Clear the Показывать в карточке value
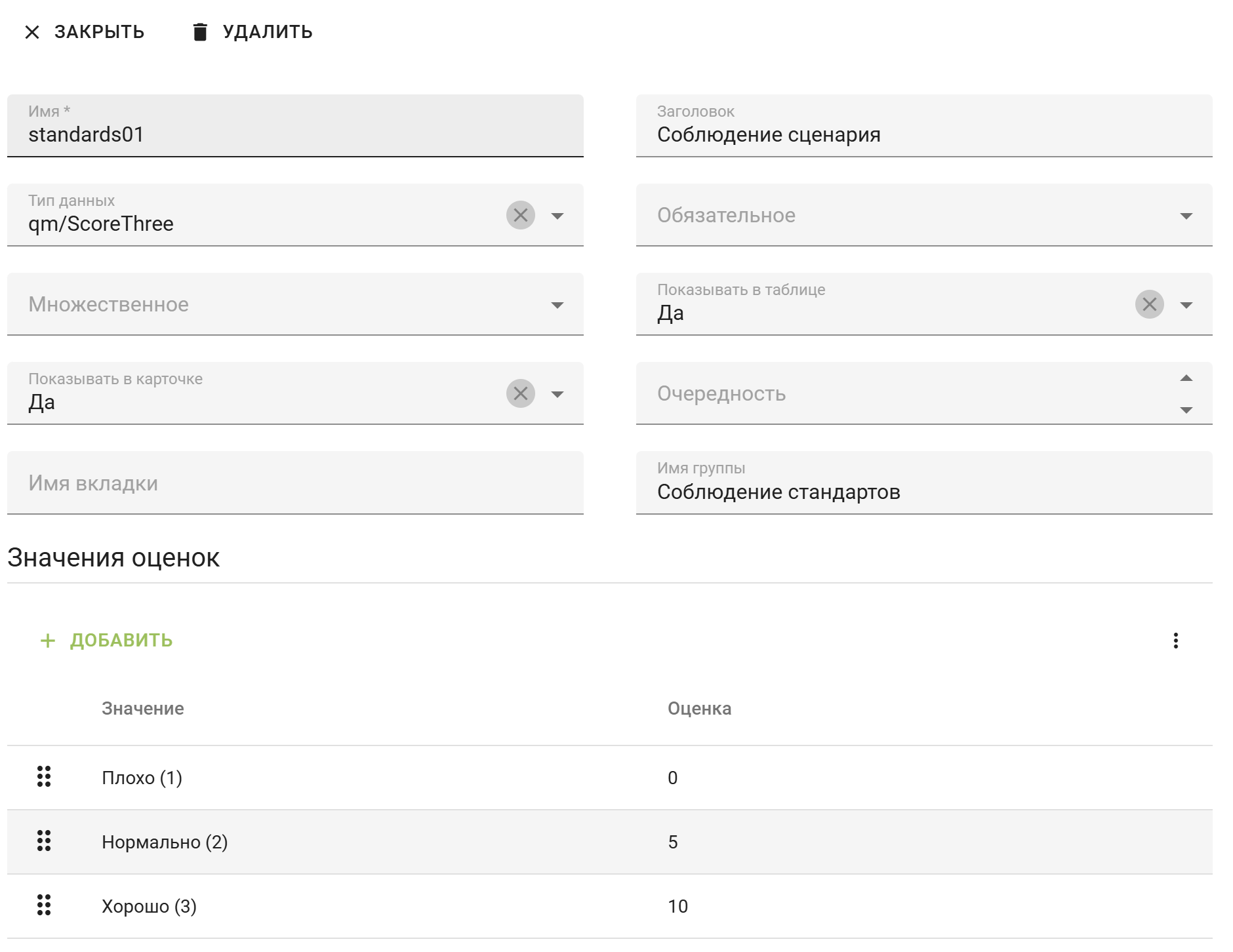Viewport: 1233px width, 952px height. tap(520, 393)
